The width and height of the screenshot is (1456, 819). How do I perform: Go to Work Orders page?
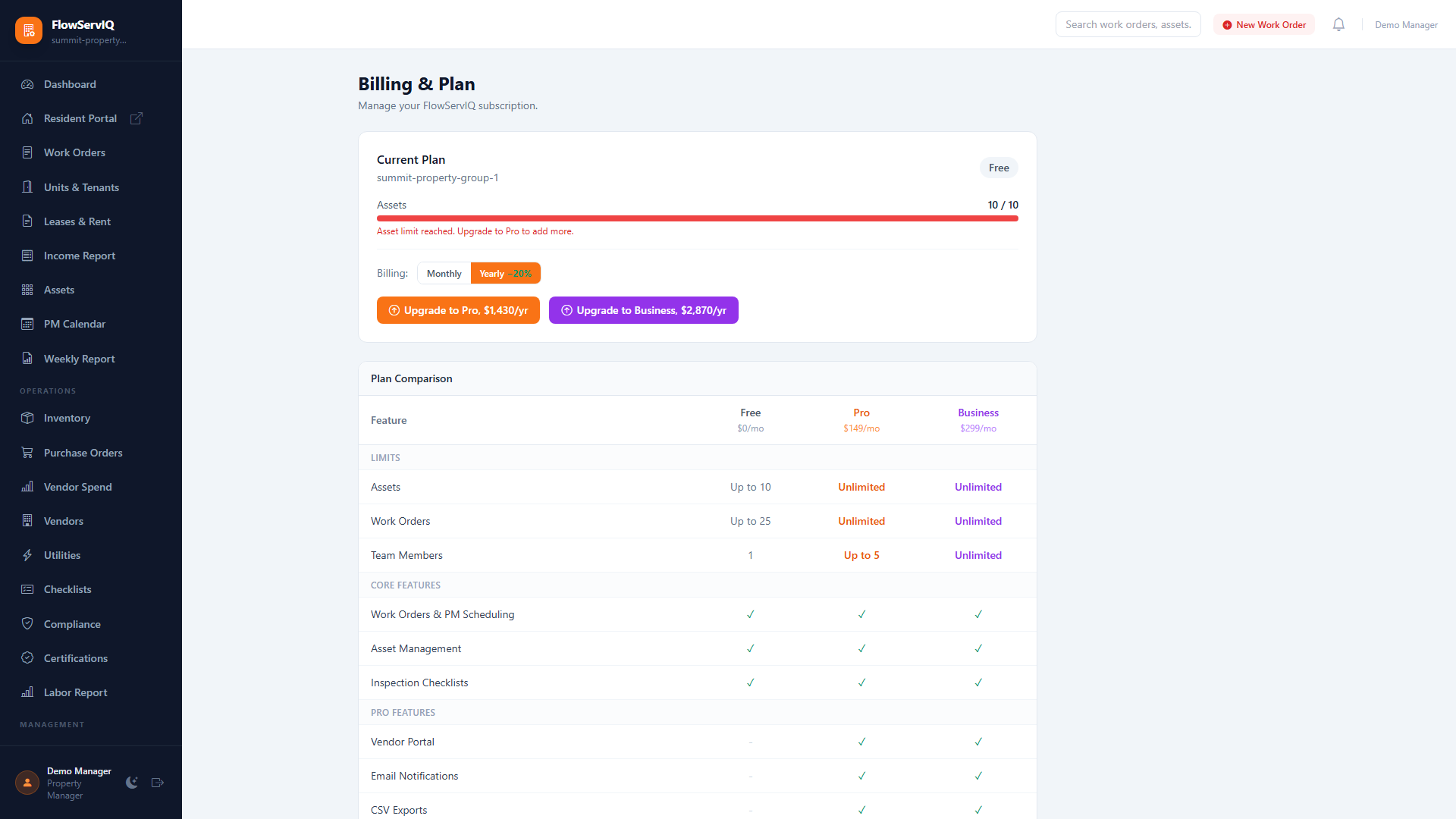[91, 152]
